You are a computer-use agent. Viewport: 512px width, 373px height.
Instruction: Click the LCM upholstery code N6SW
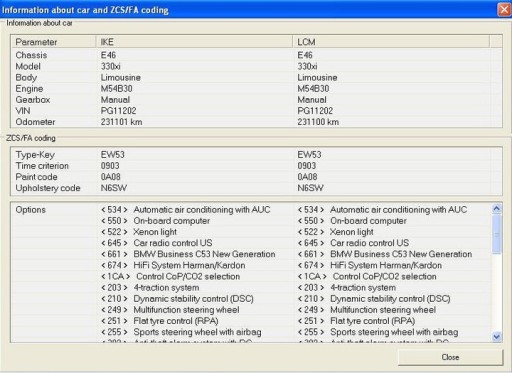(x=310, y=188)
